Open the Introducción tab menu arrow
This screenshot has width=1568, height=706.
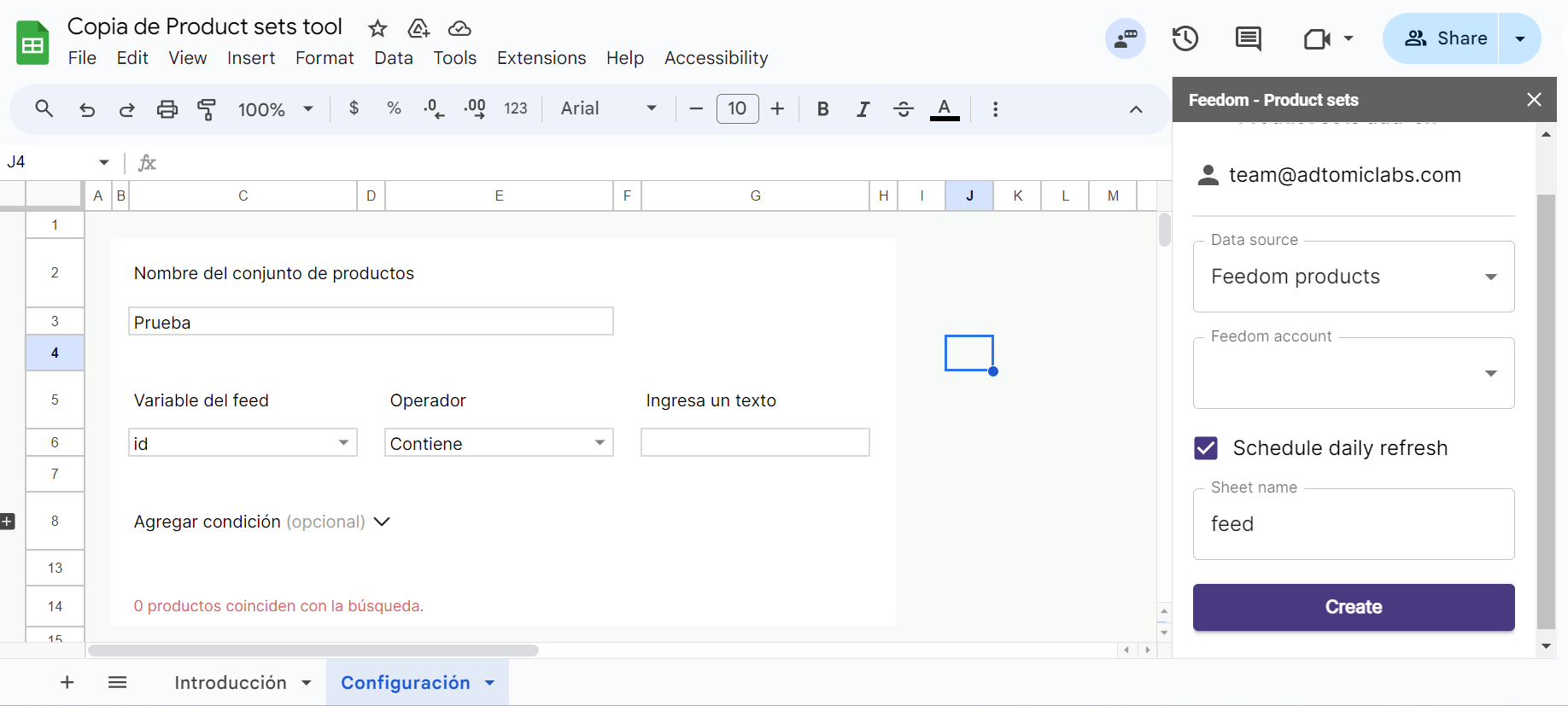click(307, 683)
